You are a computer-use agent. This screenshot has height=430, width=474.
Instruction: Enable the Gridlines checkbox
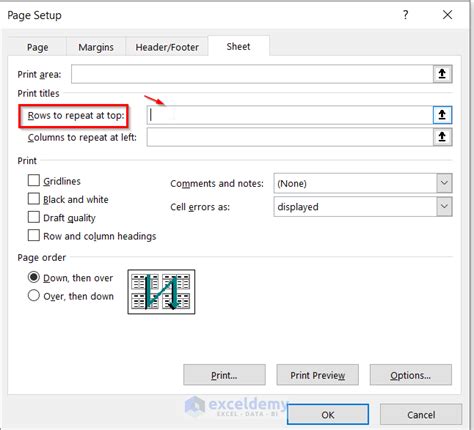(x=34, y=180)
